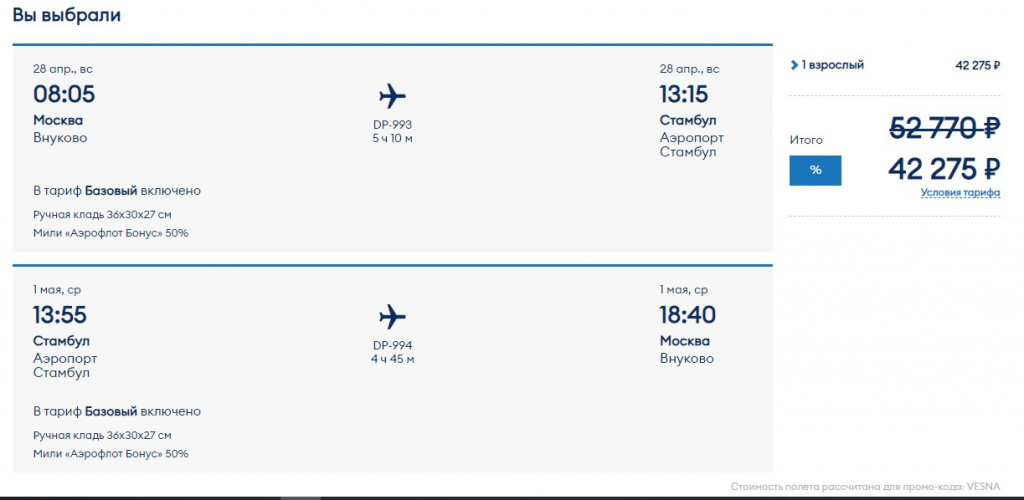The height and width of the screenshot is (500, 1024).
Task: Select the 13:55 departure time from Стамбул
Action: point(60,315)
